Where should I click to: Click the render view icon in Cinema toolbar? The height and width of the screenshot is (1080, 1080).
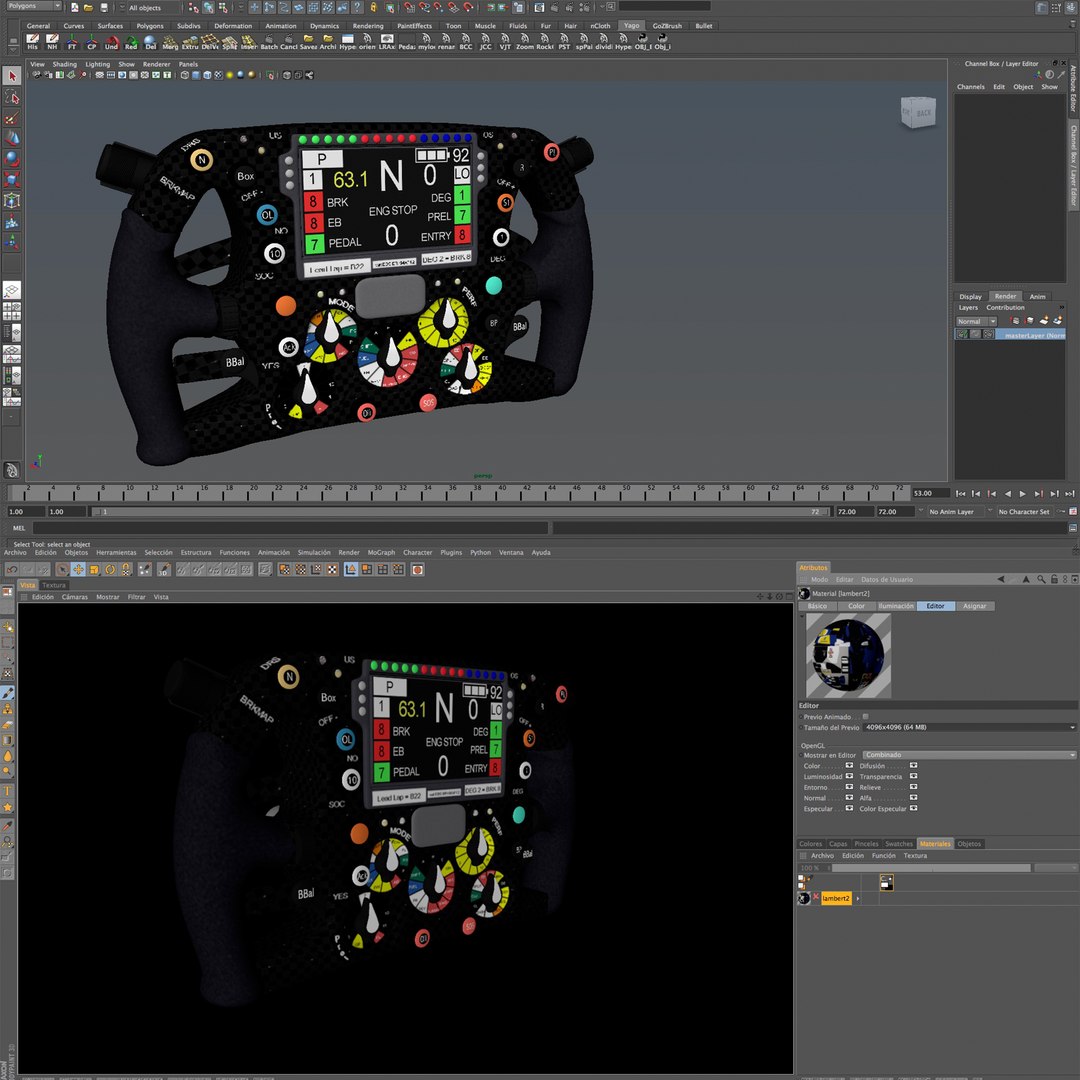pyautogui.click(x=417, y=570)
